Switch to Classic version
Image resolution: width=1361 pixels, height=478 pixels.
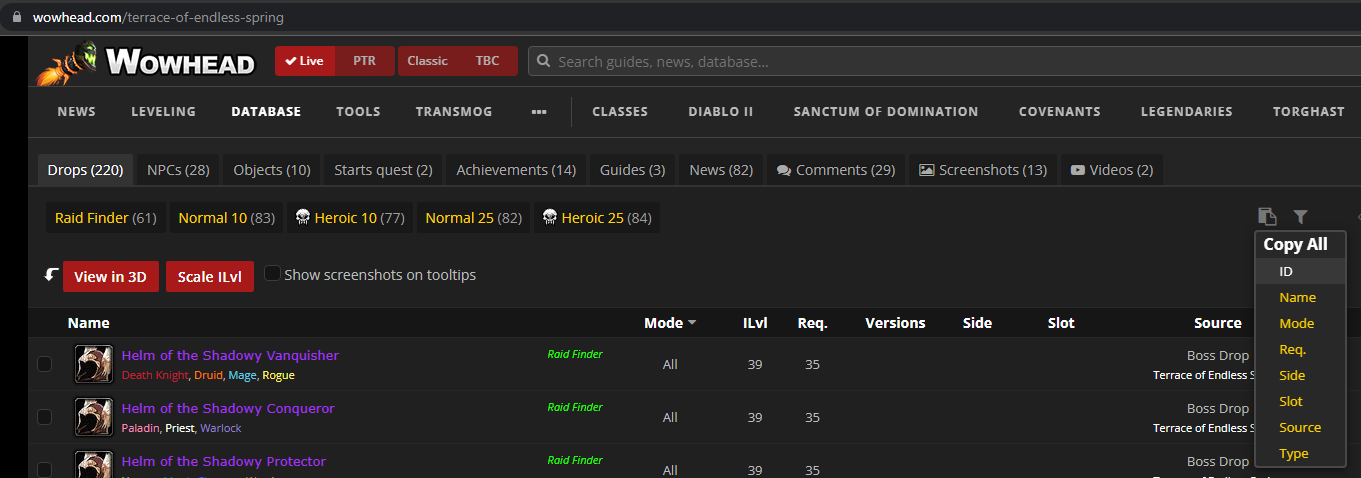(427, 61)
